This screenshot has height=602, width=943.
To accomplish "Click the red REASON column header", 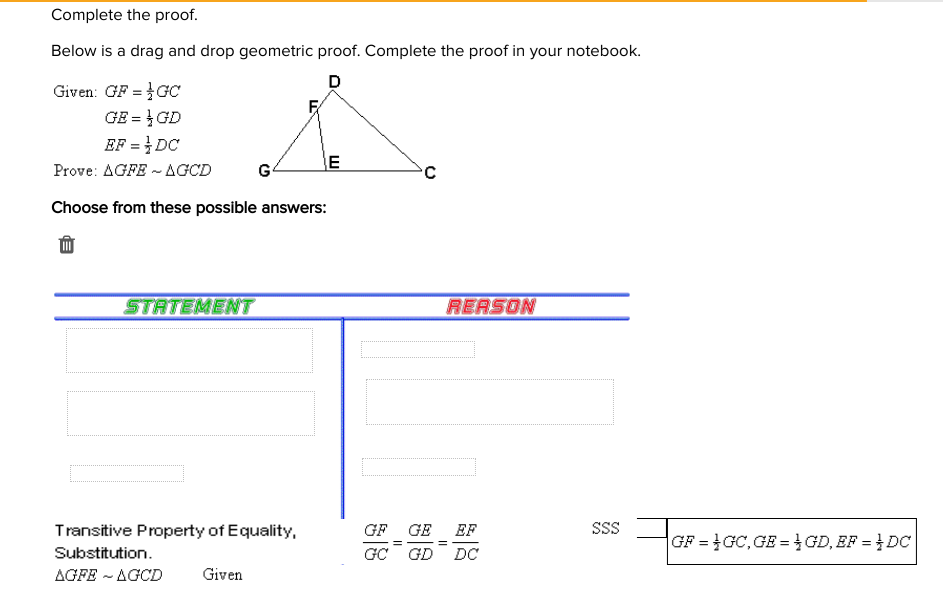I will (491, 307).
